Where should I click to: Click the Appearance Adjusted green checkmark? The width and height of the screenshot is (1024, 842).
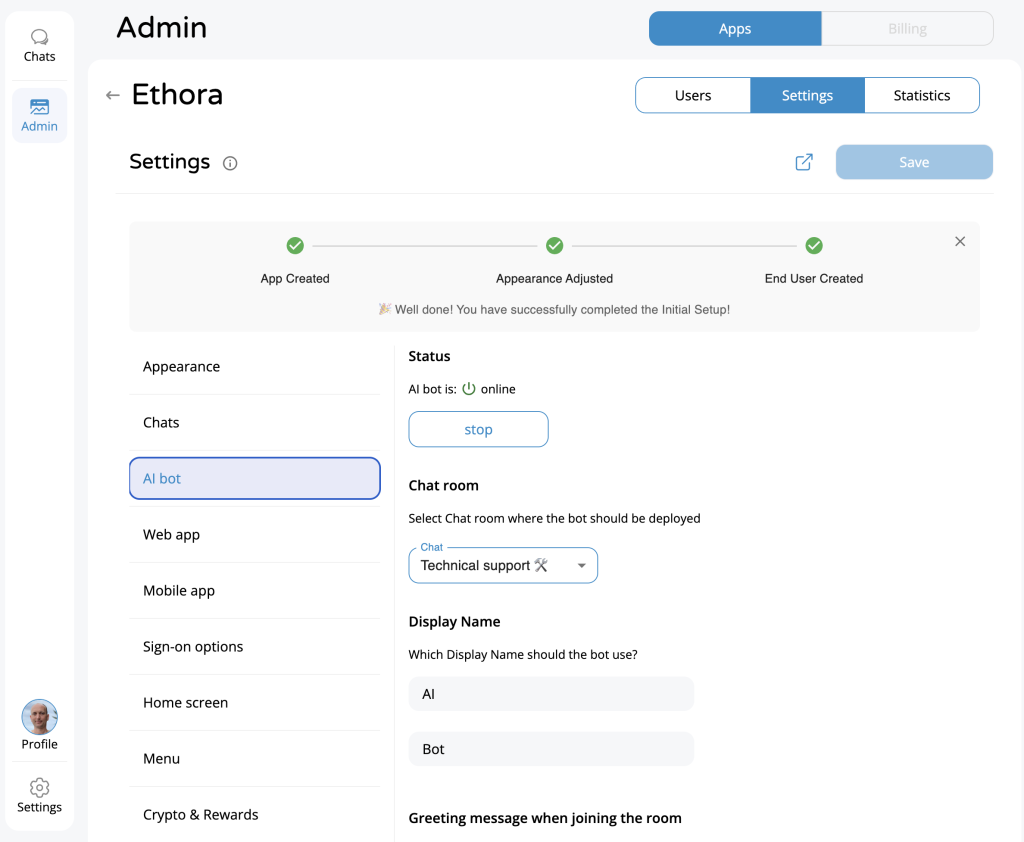[554, 246]
